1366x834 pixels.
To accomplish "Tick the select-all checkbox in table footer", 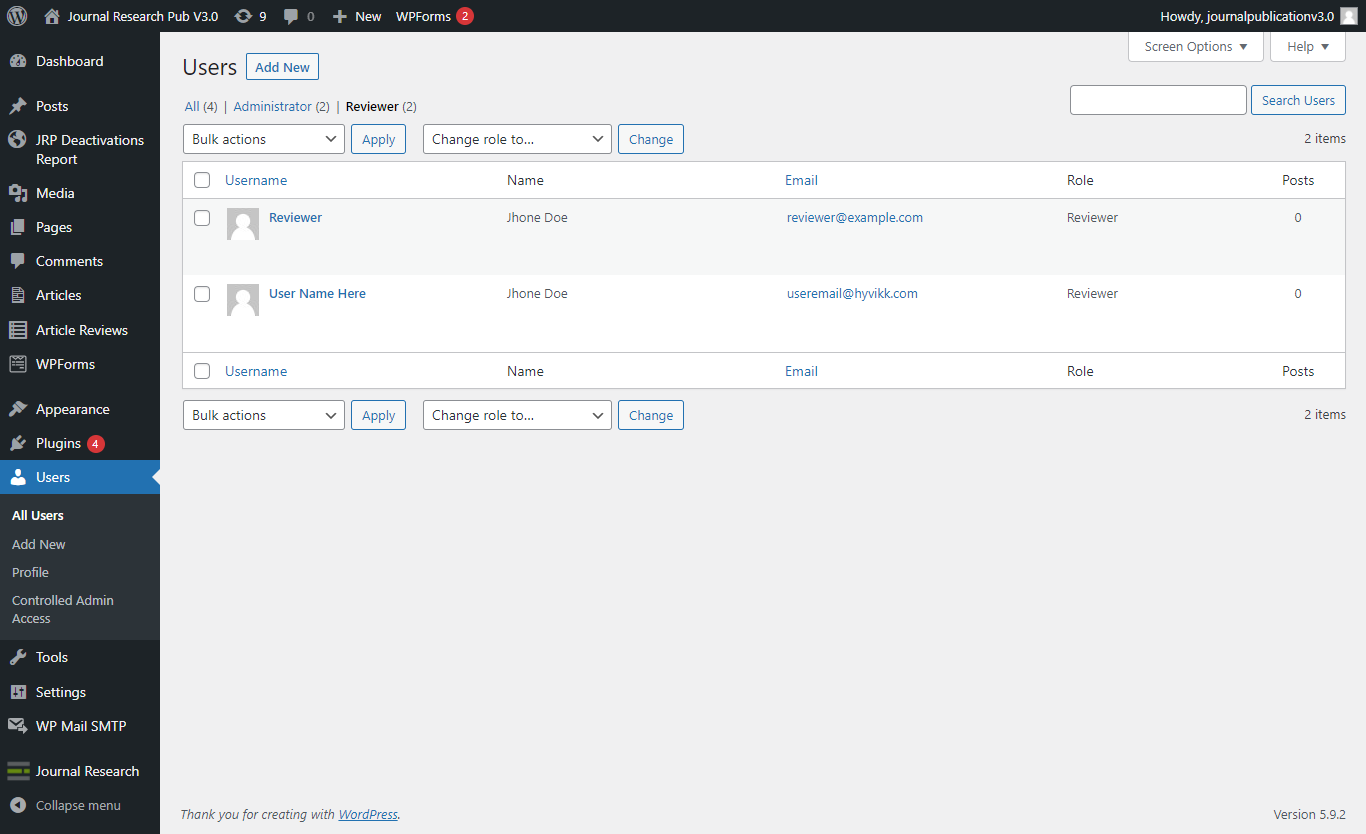I will coord(202,371).
